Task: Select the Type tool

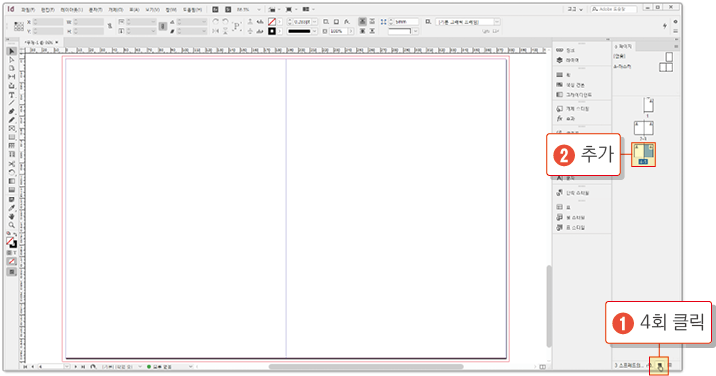Action: [12, 95]
